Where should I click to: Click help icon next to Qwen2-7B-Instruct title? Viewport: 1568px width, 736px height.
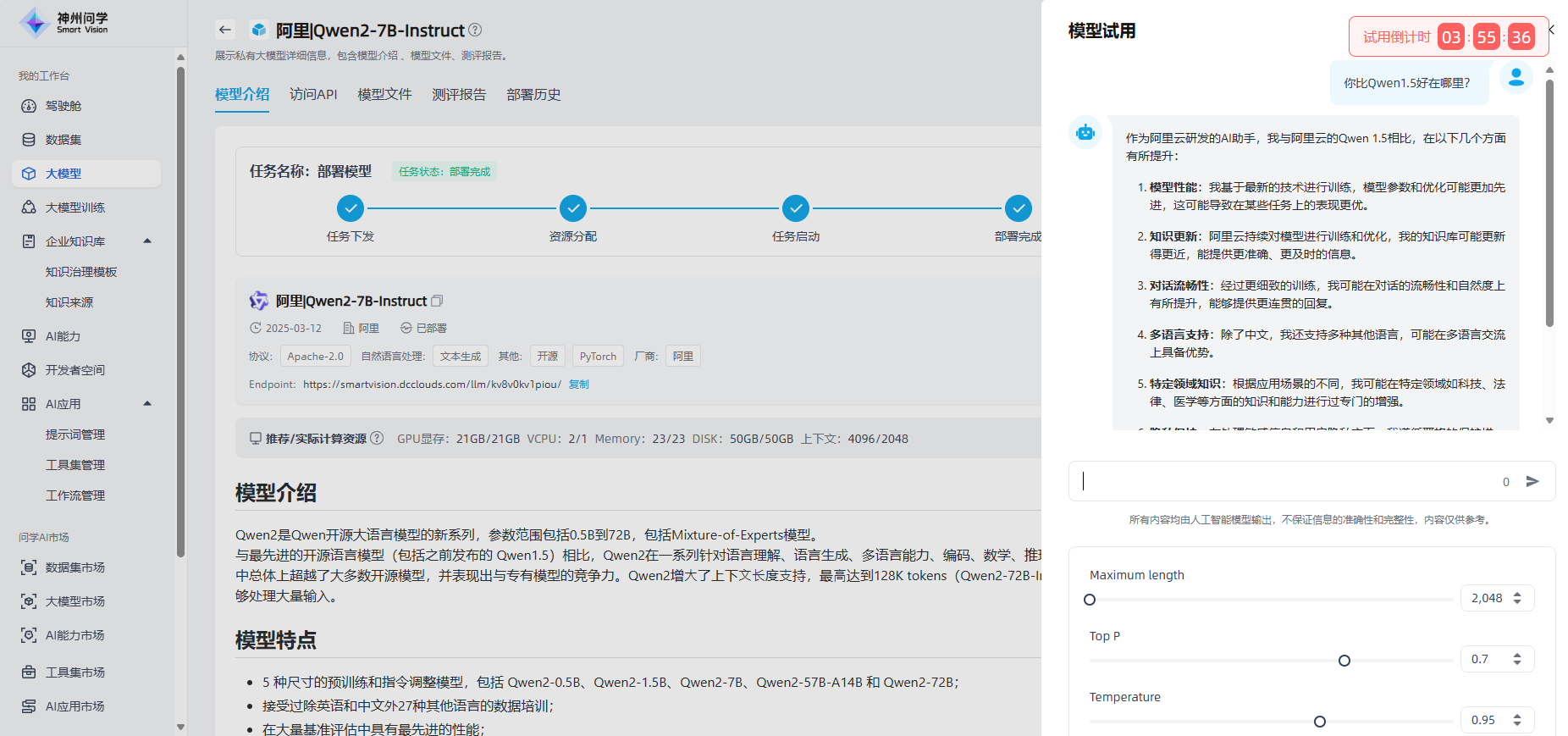(475, 30)
